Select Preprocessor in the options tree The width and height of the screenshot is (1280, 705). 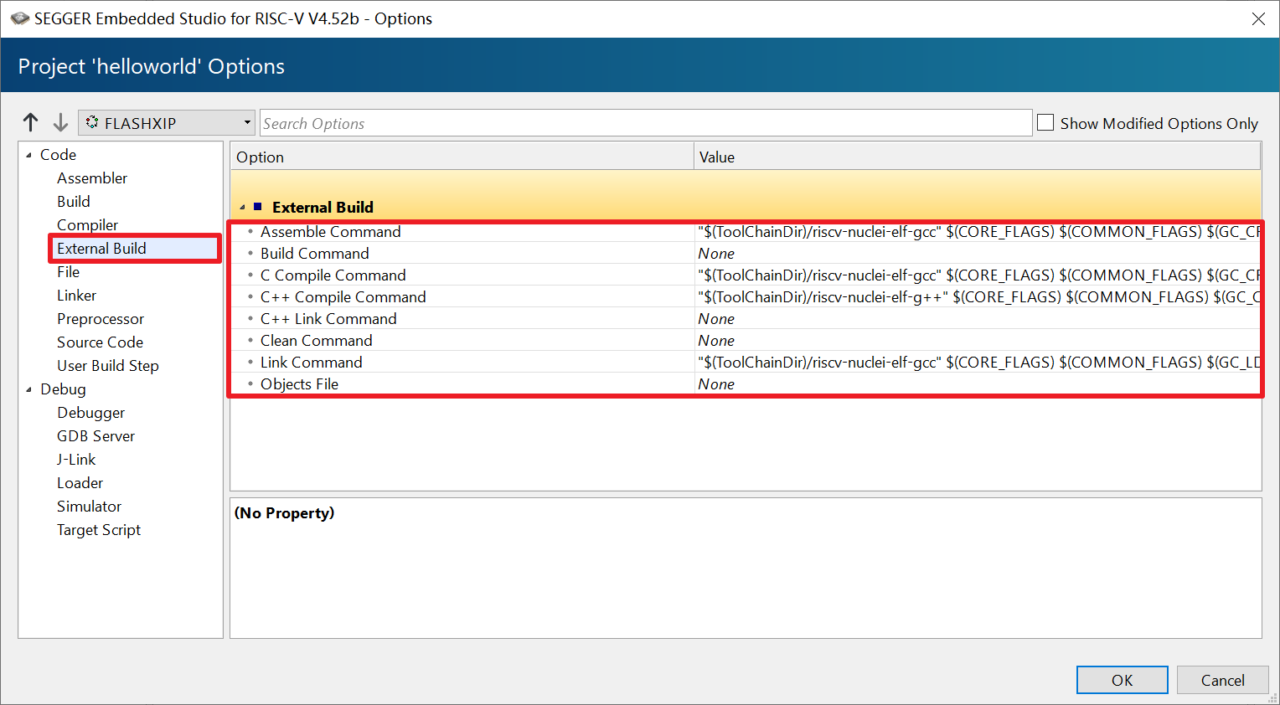[100, 319]
